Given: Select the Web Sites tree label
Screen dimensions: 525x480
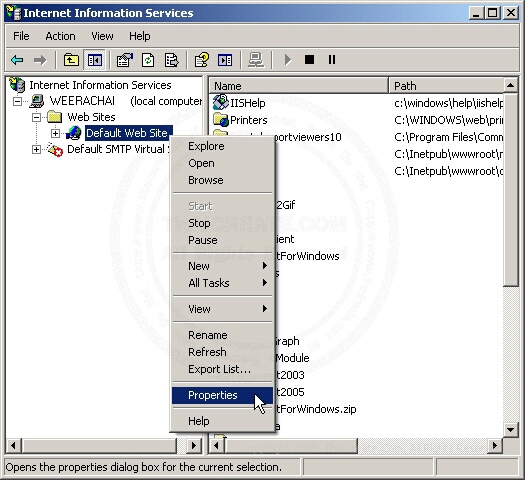Looking at the screenshot, I should click(91, 117).
